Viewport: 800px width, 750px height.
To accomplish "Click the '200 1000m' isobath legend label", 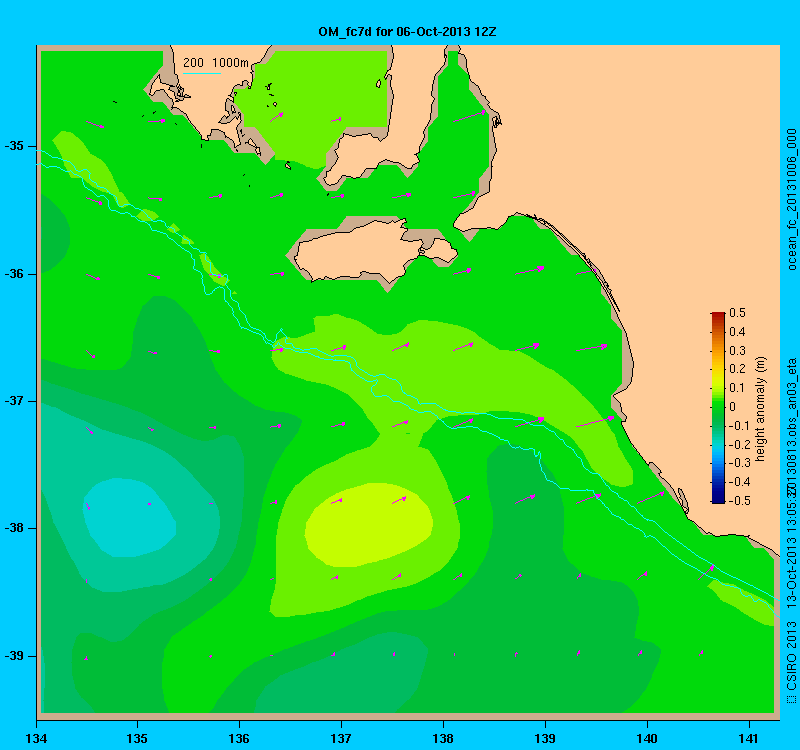I will [x=216, y=63].
